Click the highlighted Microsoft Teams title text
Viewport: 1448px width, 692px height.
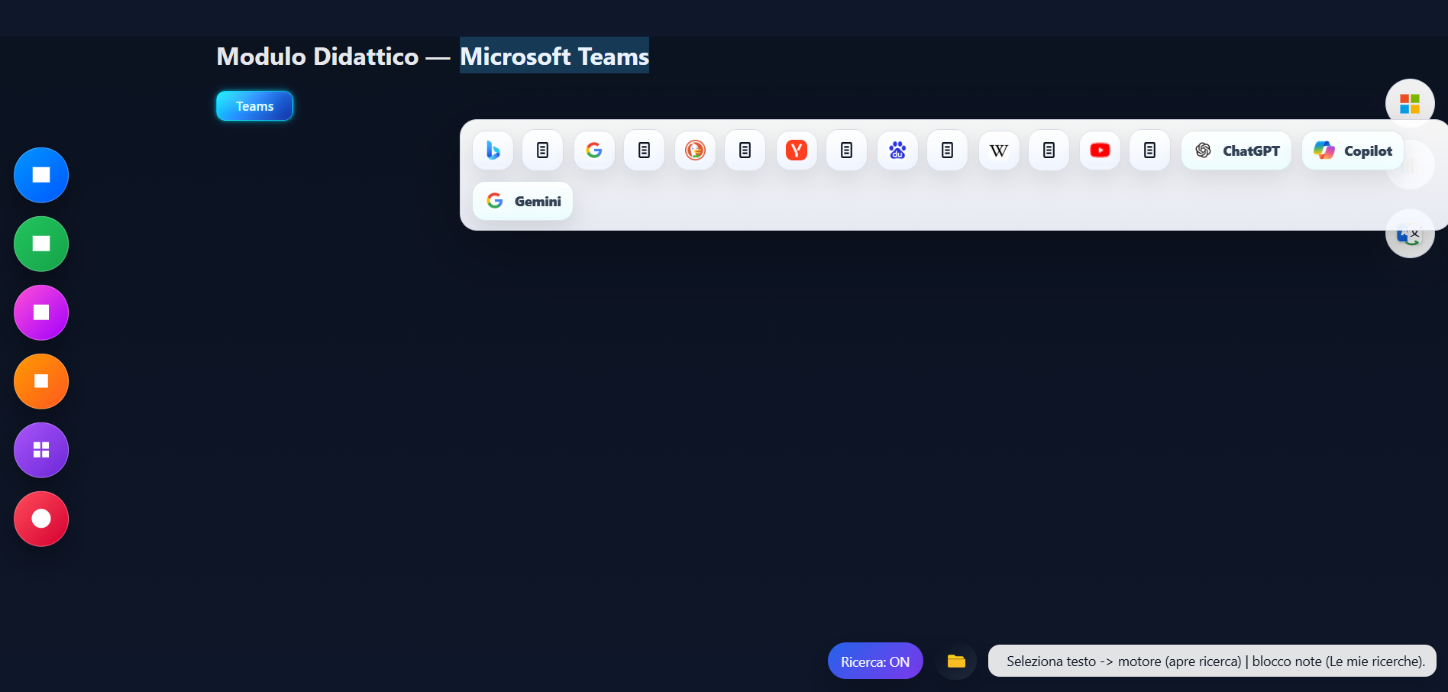[x=554, y=56]
